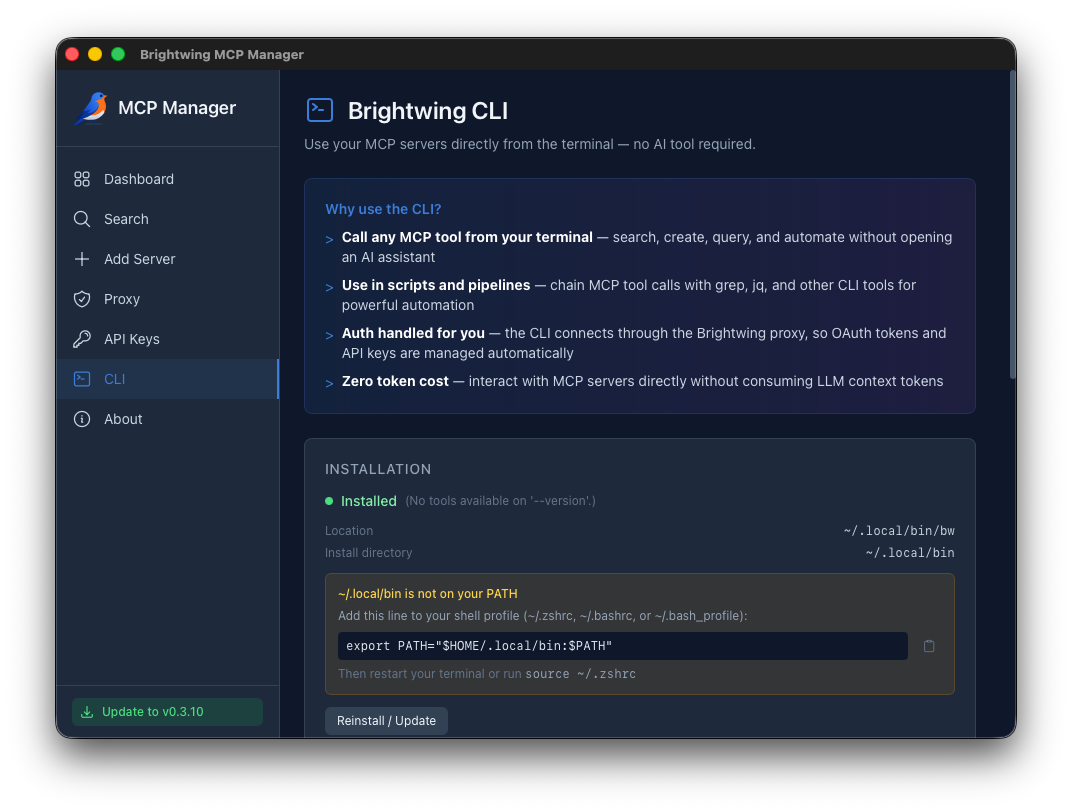
Task: Click the 'Add this line to your shell profile' text
Action: [542, 616]
